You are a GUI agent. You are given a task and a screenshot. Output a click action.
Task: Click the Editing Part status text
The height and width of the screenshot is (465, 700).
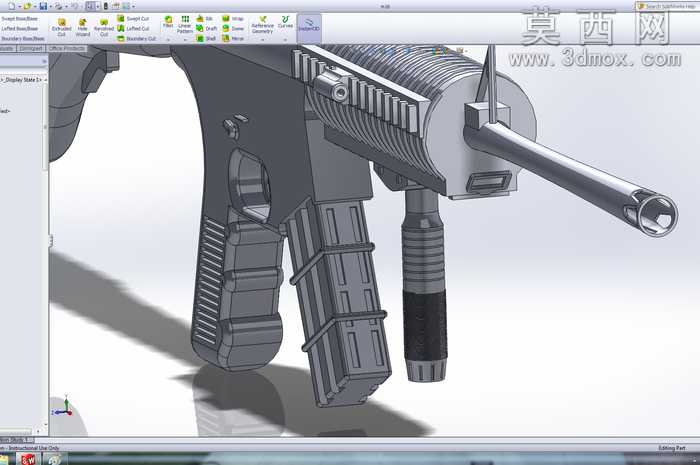tap(672, 448)
